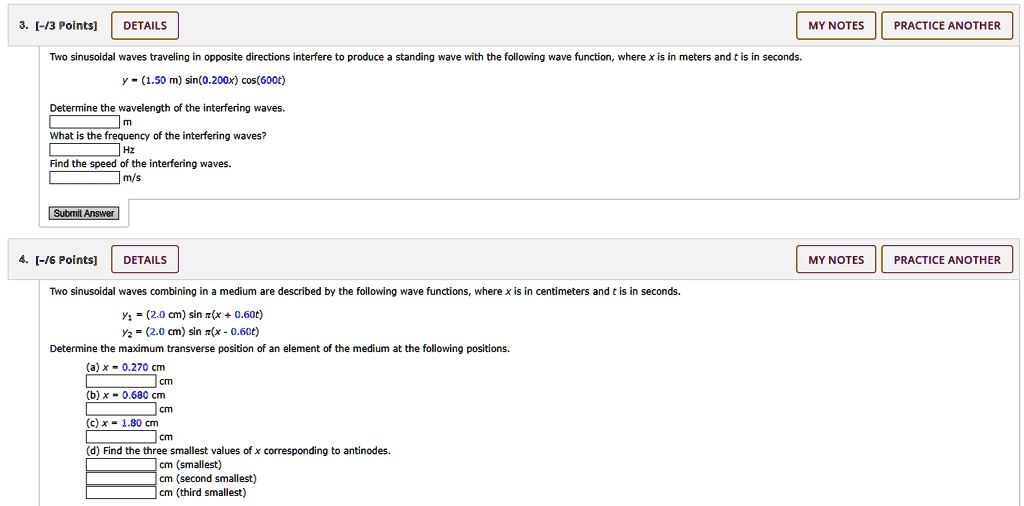Viewport: 1024px width, 506px height.
Task: Open MY NOTES for question 4
Action: (836, 260)
